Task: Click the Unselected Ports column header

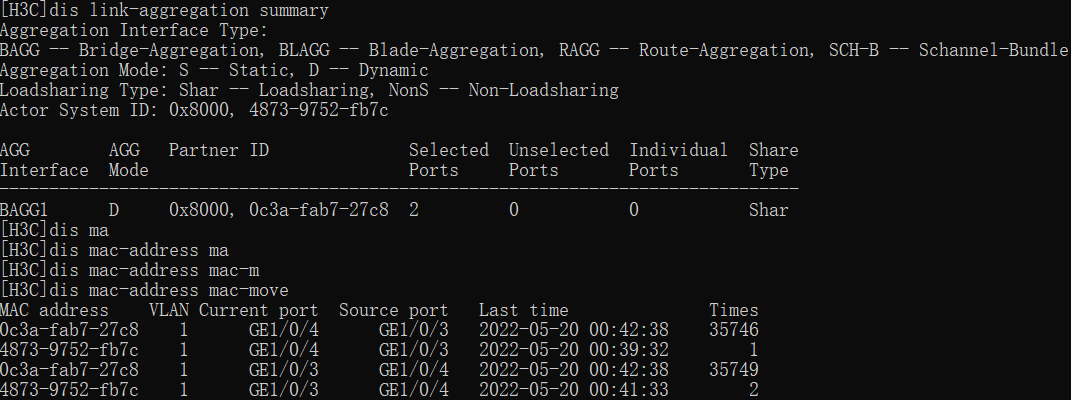Action: point(558,160)
